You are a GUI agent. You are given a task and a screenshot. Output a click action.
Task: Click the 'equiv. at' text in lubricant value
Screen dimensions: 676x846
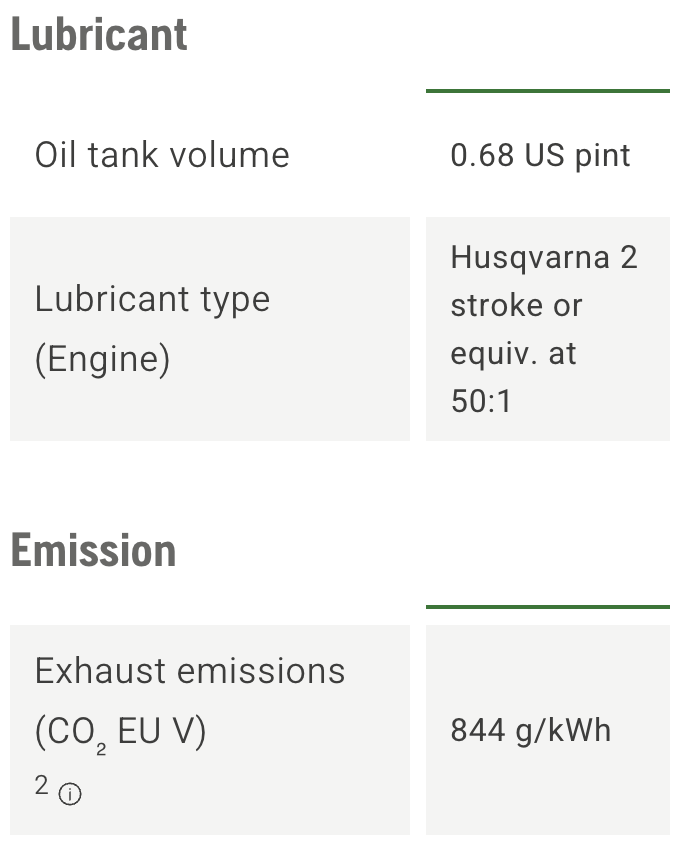pyautogui.click(x=514, y=354)
